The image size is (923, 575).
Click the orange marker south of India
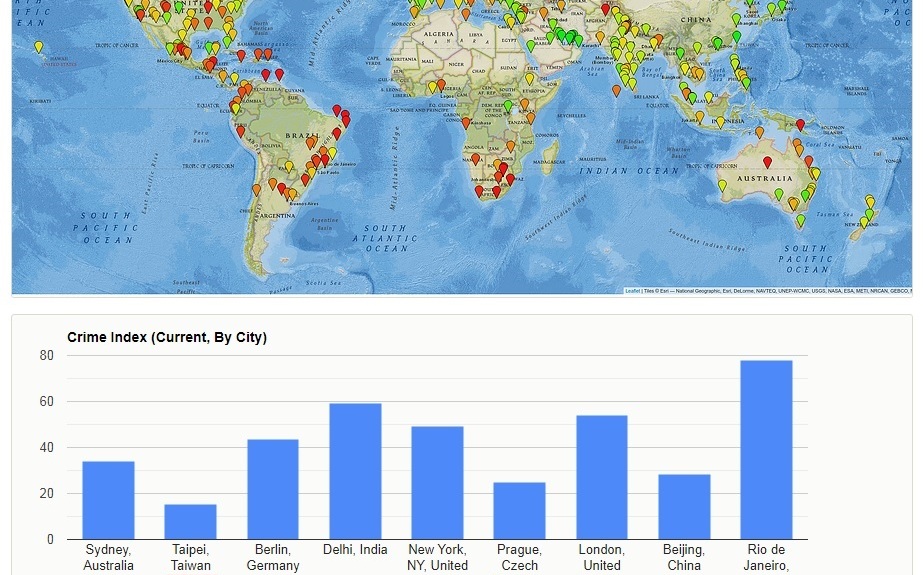pyautogui.click(x=616, y=90)
